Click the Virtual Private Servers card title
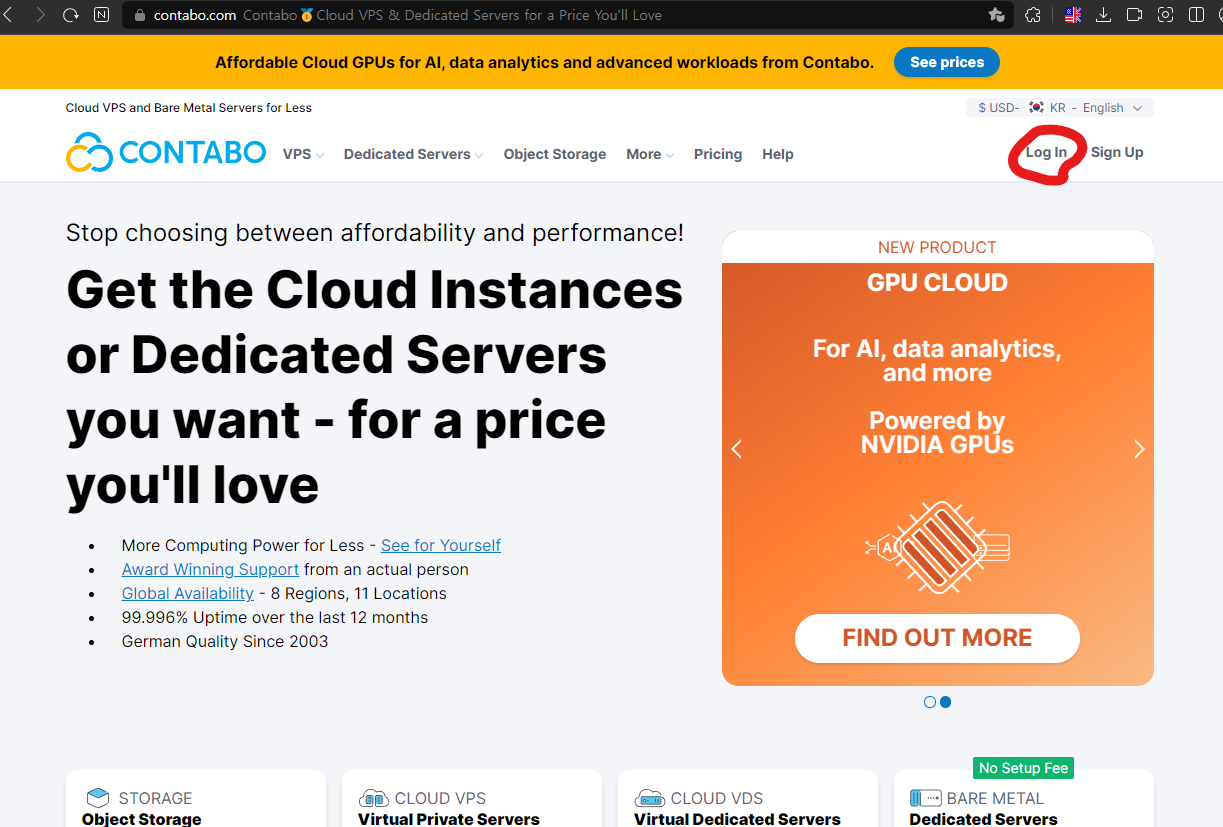The height and width of the screenshot is (827, 1223). tap(449, 819)
